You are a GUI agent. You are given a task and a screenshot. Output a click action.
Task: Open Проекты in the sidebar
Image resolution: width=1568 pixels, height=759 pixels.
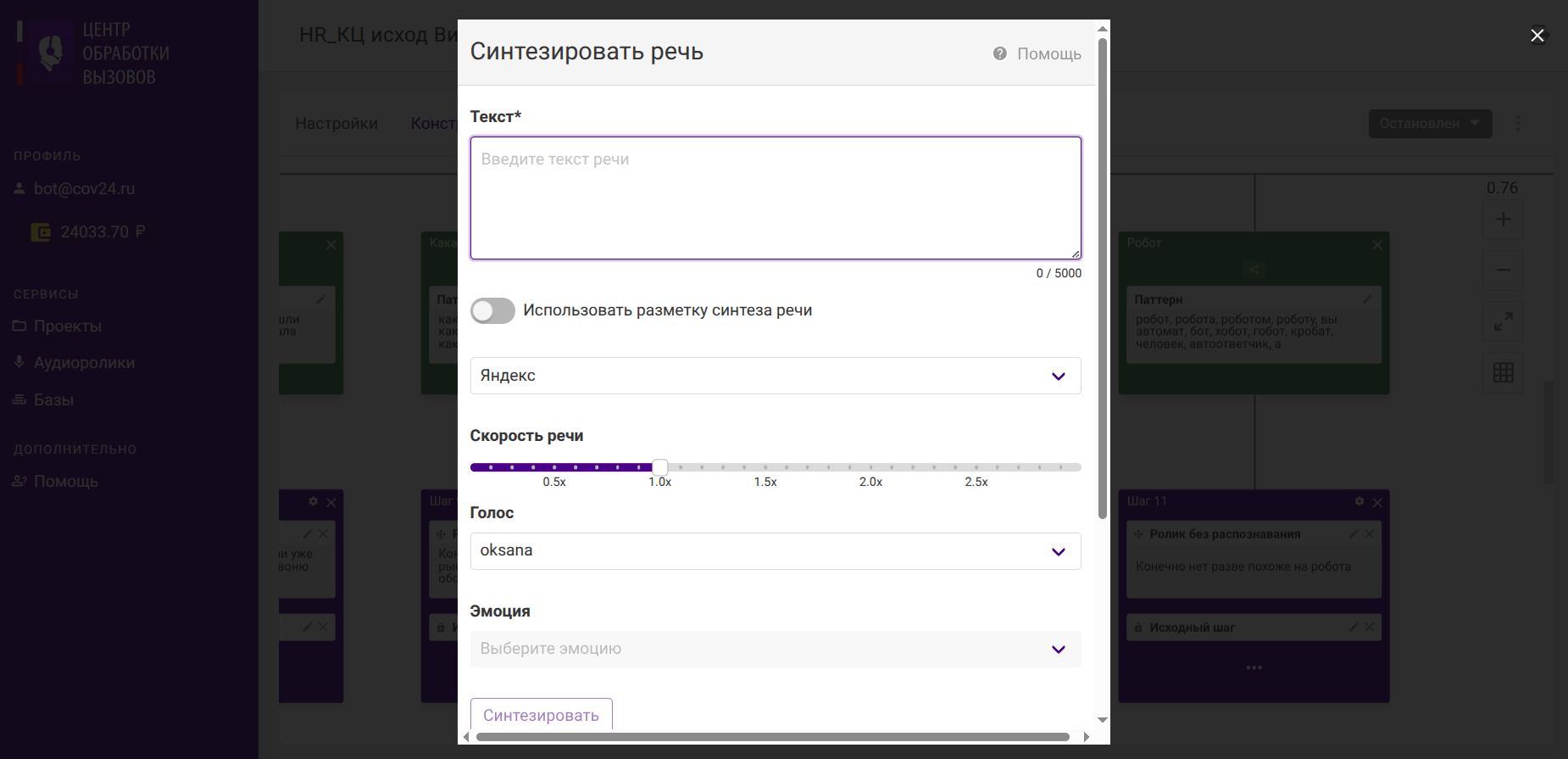tap(67, 326)
